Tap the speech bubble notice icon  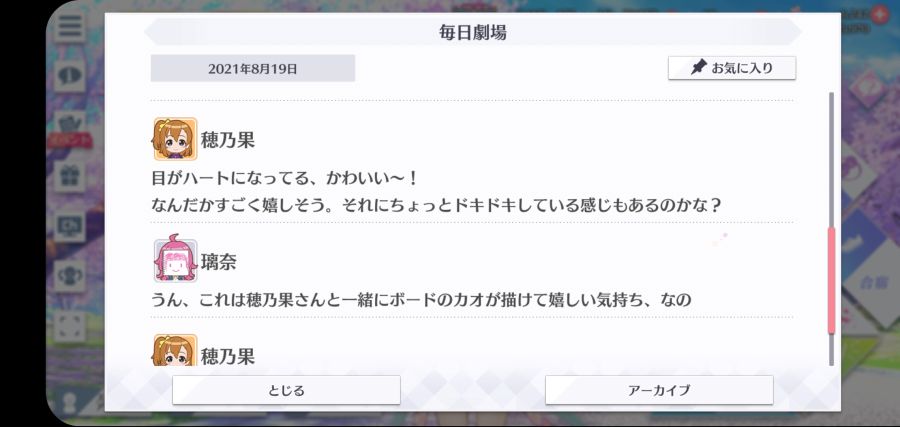click(71, 75)
